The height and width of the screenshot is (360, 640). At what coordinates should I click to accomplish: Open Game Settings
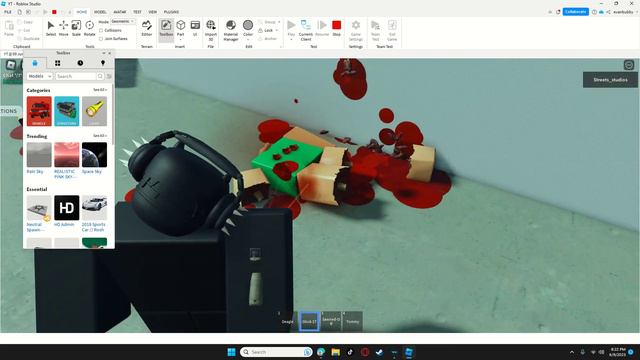[356, 29]
